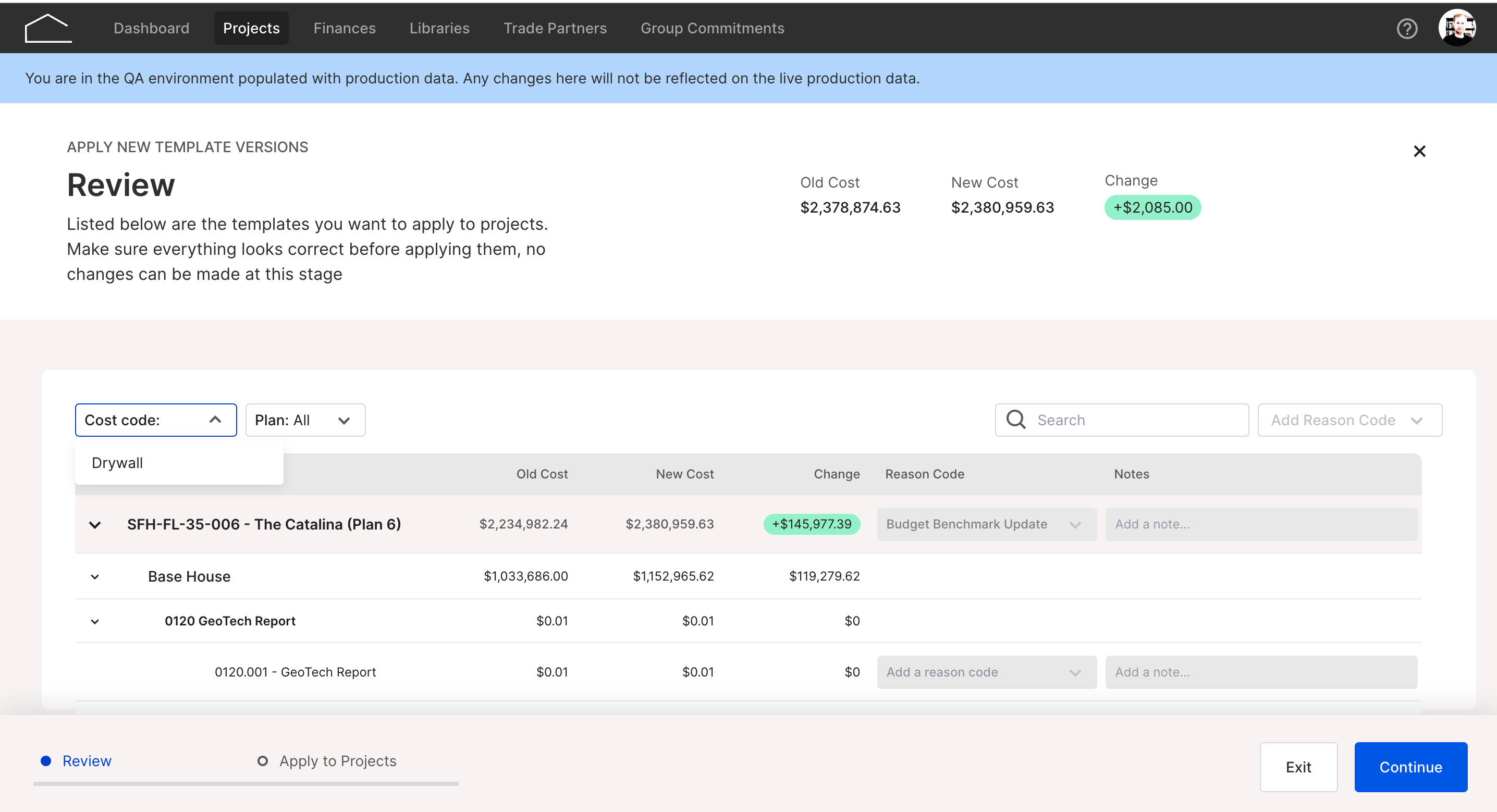Open the help question mark icon

click(1407, 29)
